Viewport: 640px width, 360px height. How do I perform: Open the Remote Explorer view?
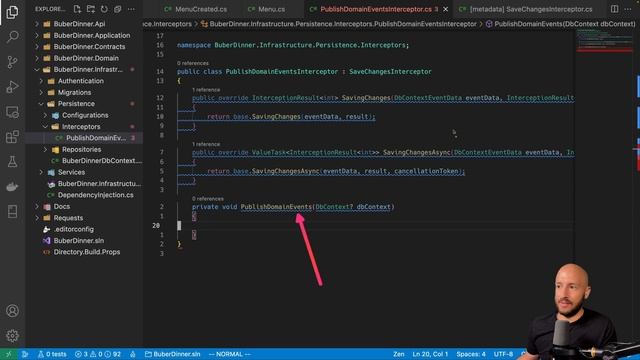point(12,112)
